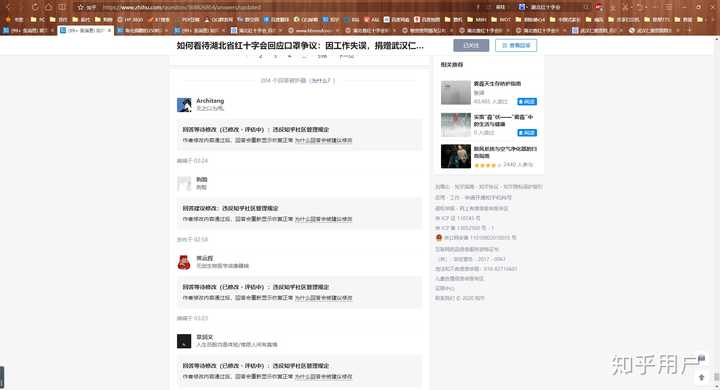The height and width of the screenshot is (390, 720).
Task: Click the explanation link in Architang's answer notice
Action: coord(323,140)
